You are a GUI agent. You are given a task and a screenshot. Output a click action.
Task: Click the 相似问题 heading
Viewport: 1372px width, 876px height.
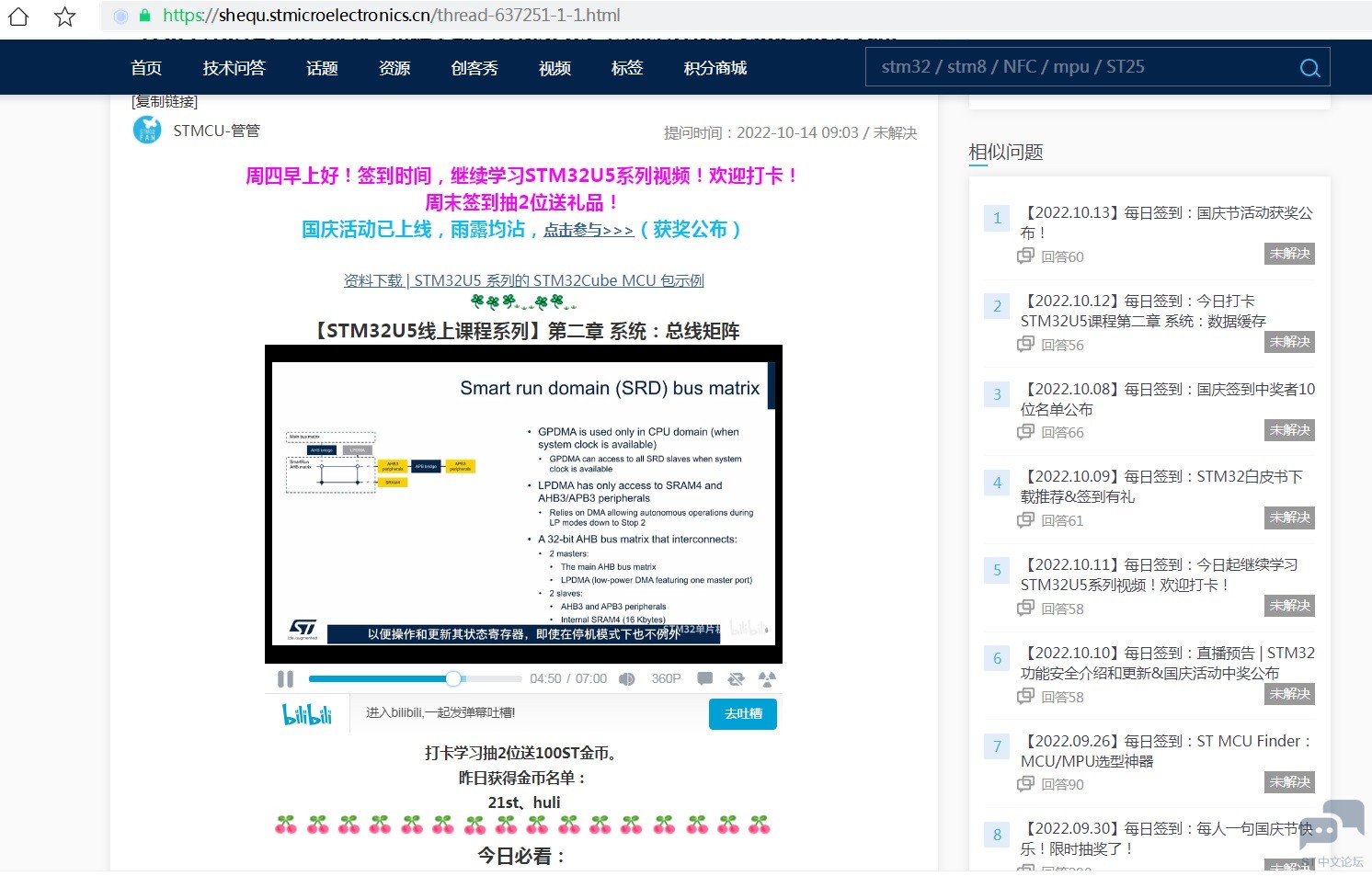click(x=1006, y=153)
